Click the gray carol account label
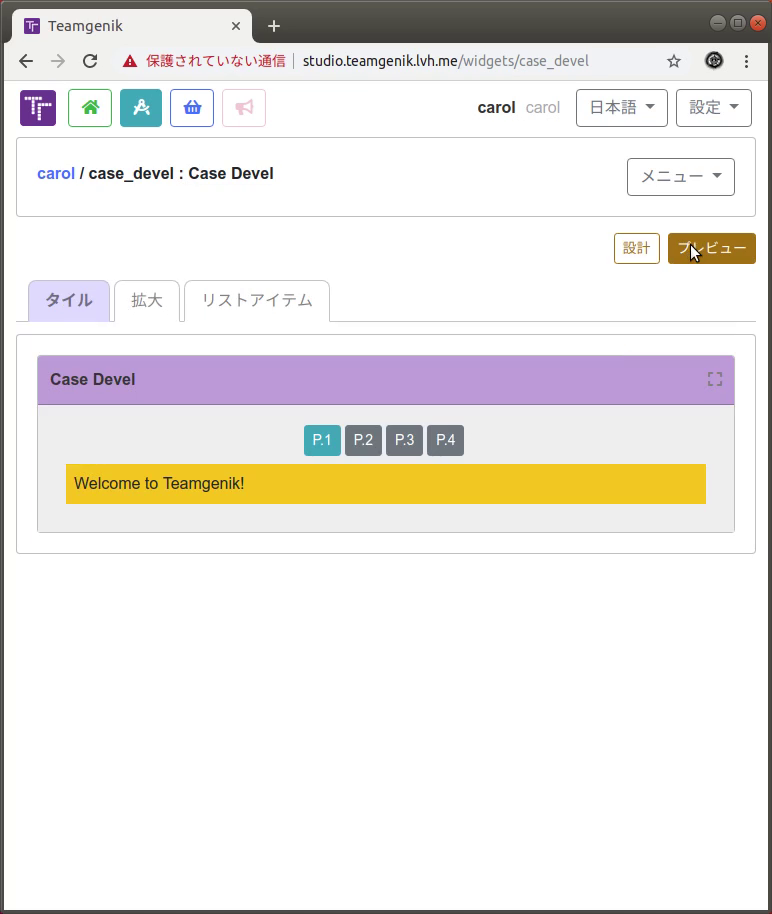The width and height of the screenshot is (772, 914). (x=543, y=108)
